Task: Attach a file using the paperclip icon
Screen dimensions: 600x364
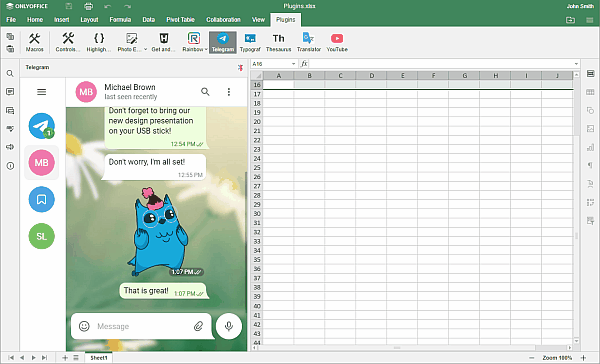Action: point(198,326)
